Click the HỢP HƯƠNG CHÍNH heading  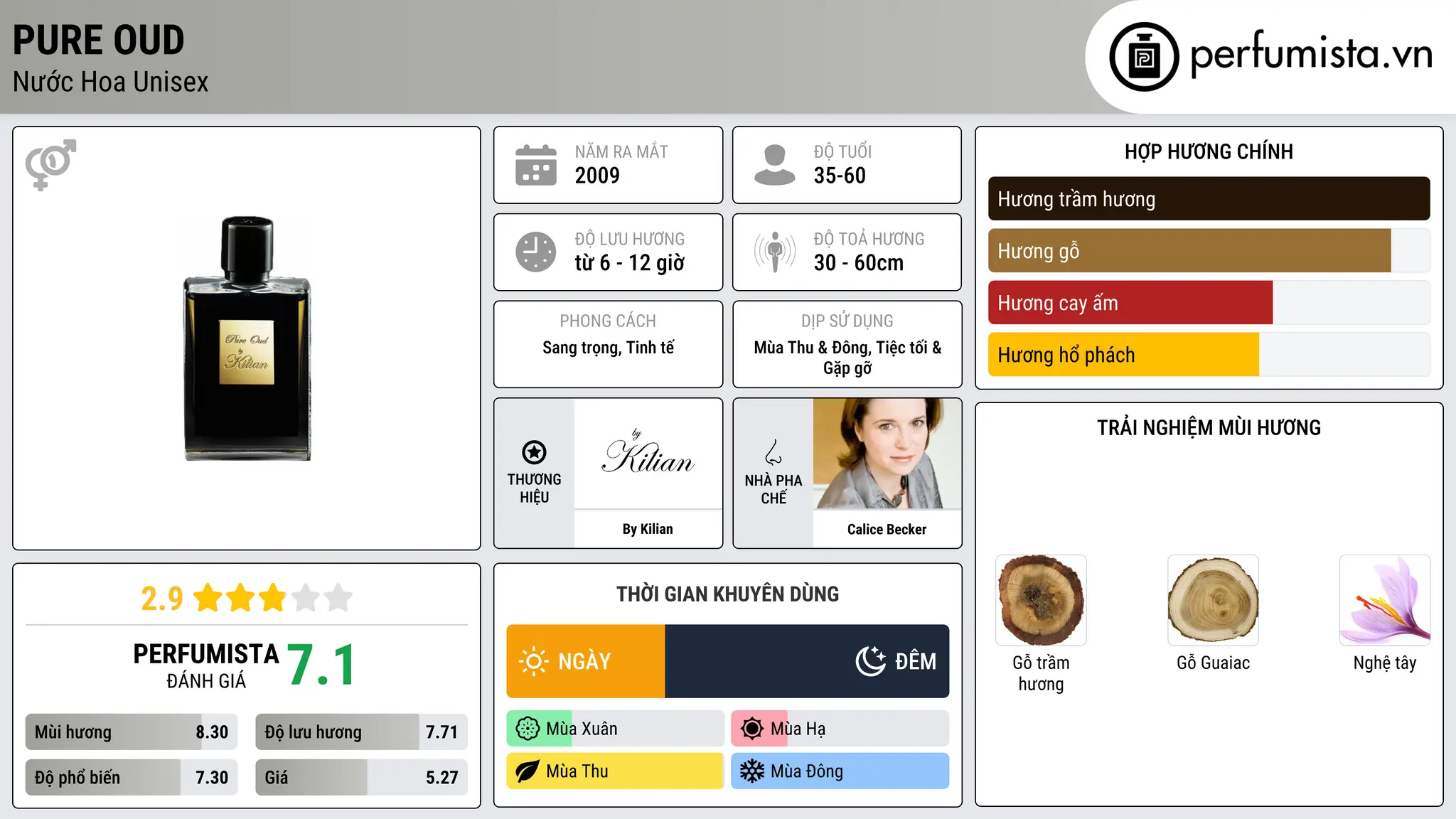click(1209, 151)
